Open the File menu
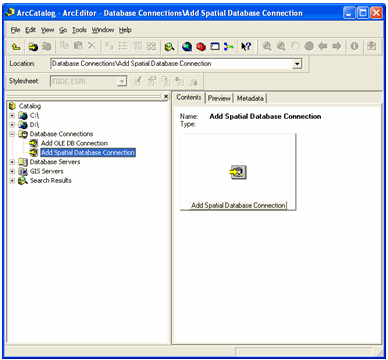The width and height of the screenshot is (388, 360). [x=15, y=30]
